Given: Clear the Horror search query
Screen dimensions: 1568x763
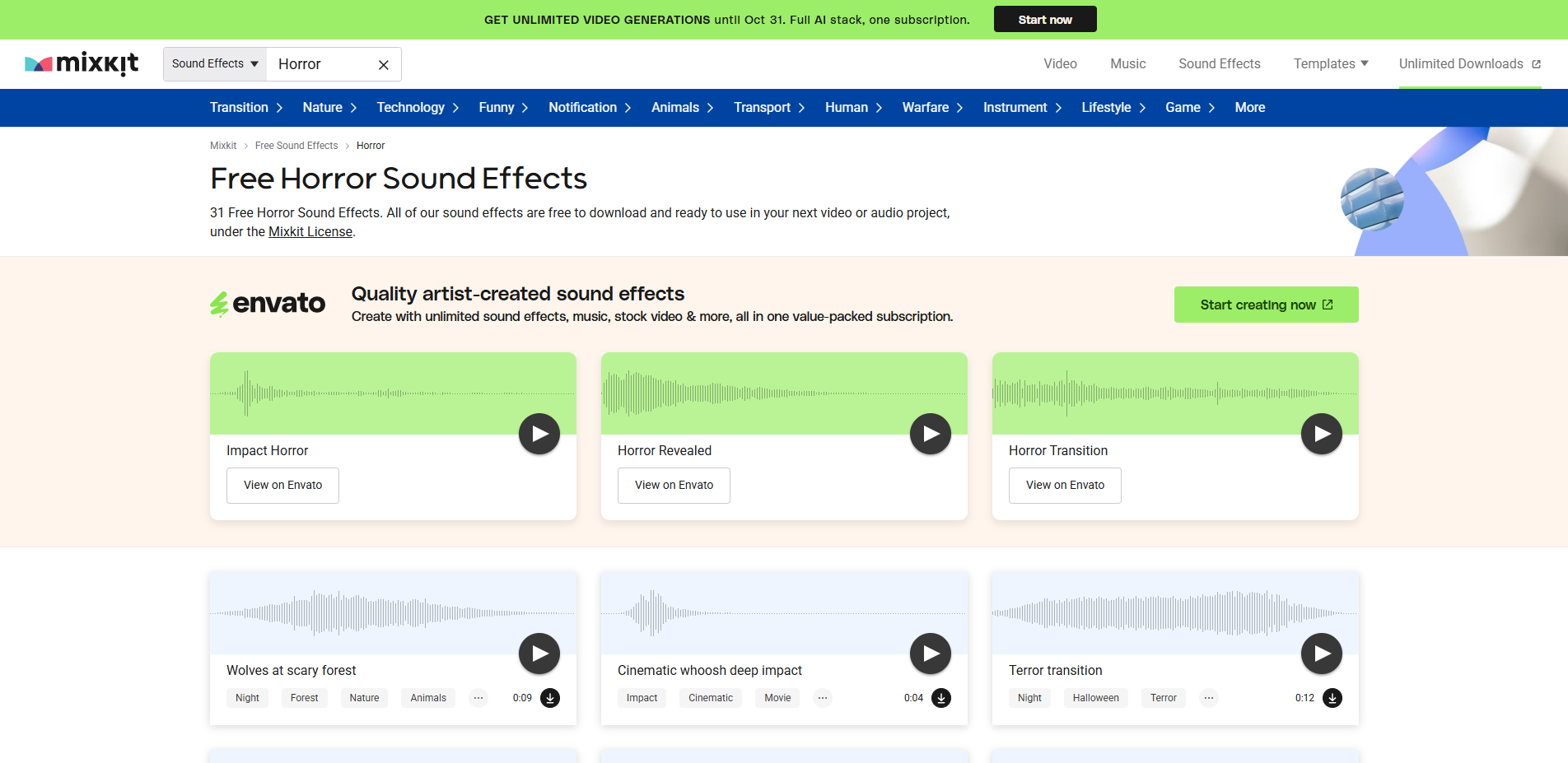Looking at the screenshot, I should [x=383, y=64].
